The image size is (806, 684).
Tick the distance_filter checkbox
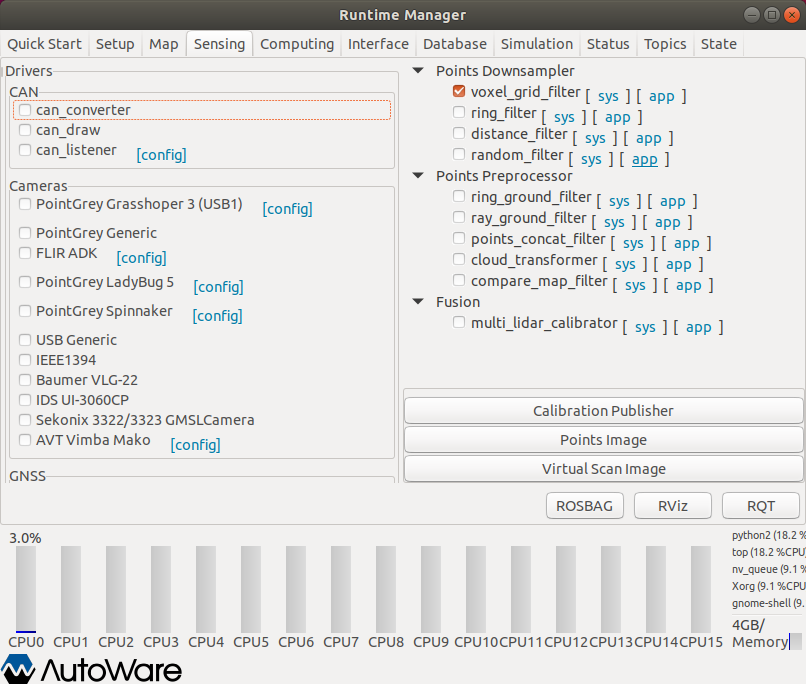(459, 133)
